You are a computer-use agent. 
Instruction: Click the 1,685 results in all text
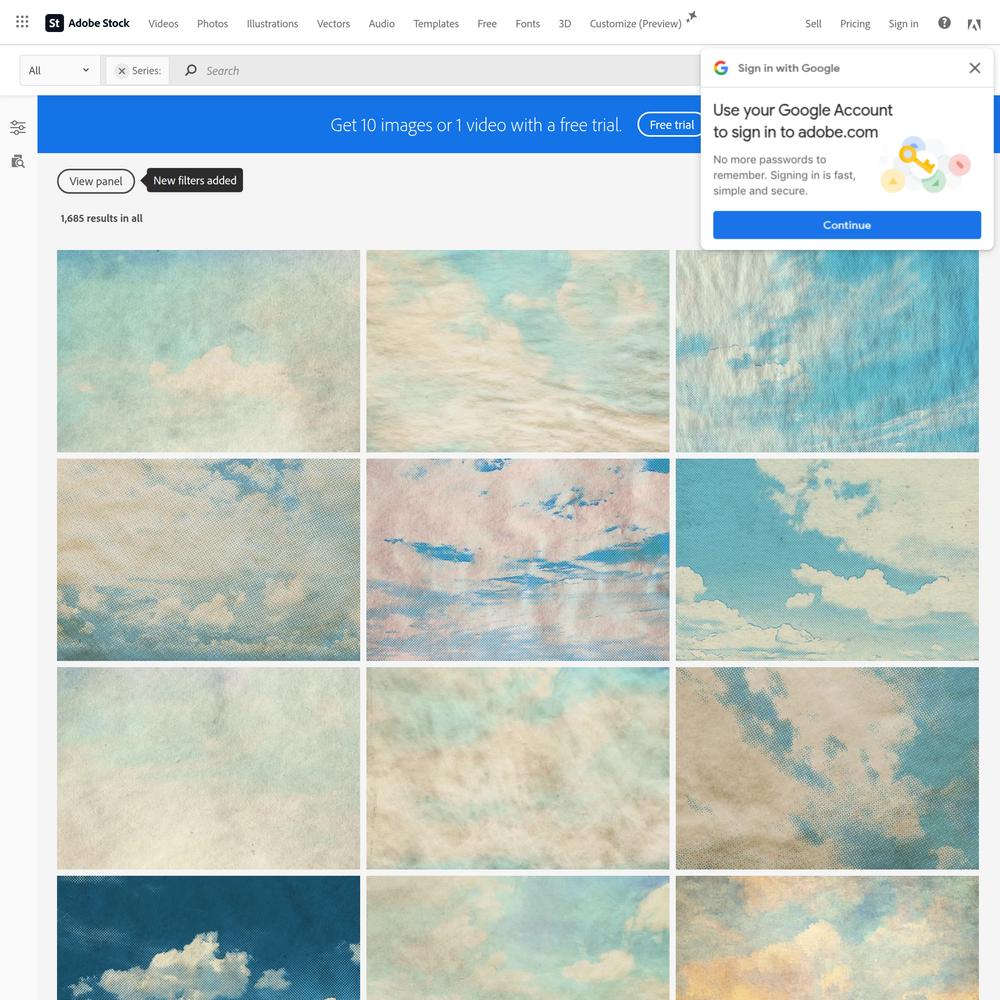click(x=101, y=218)
